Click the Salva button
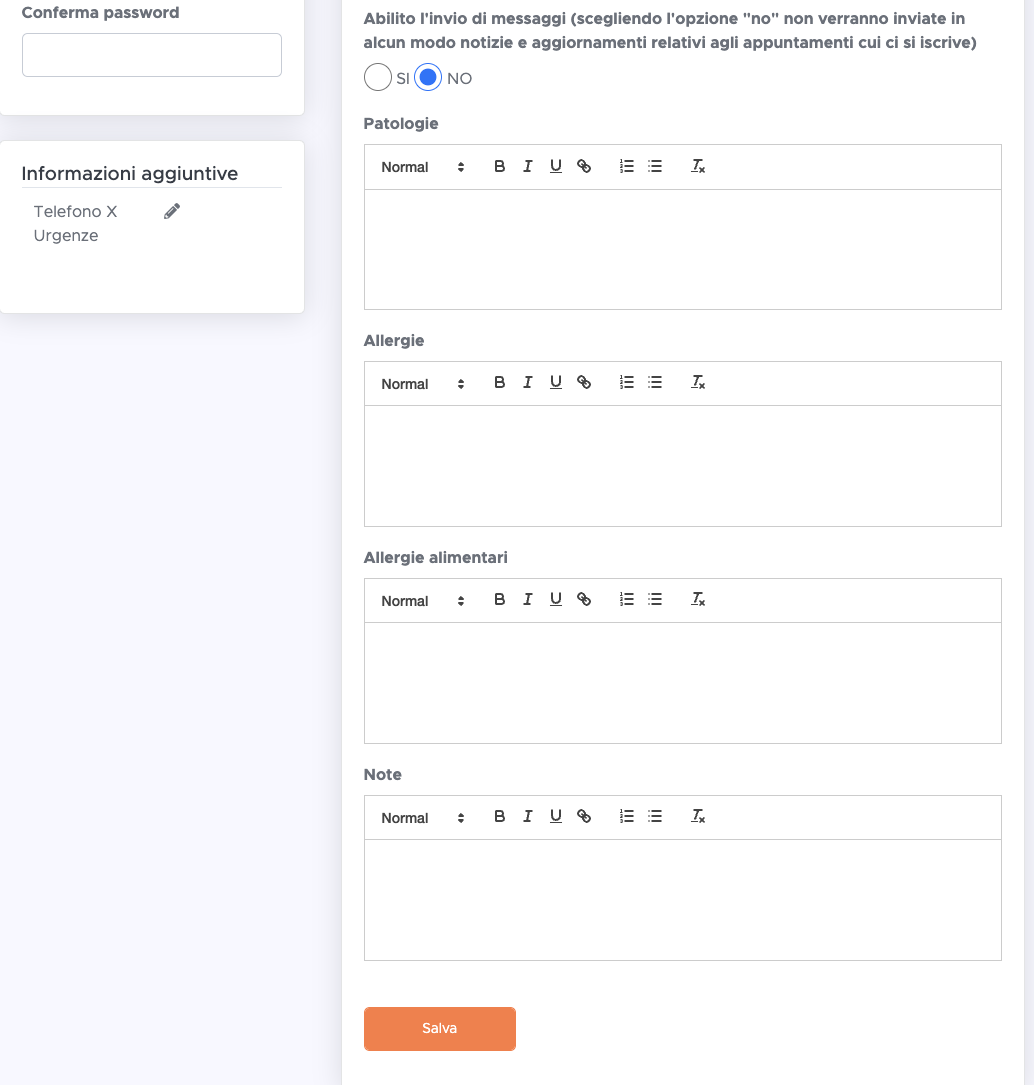The height and width of the screenshot is (1085, 1034). point(439,1028)
